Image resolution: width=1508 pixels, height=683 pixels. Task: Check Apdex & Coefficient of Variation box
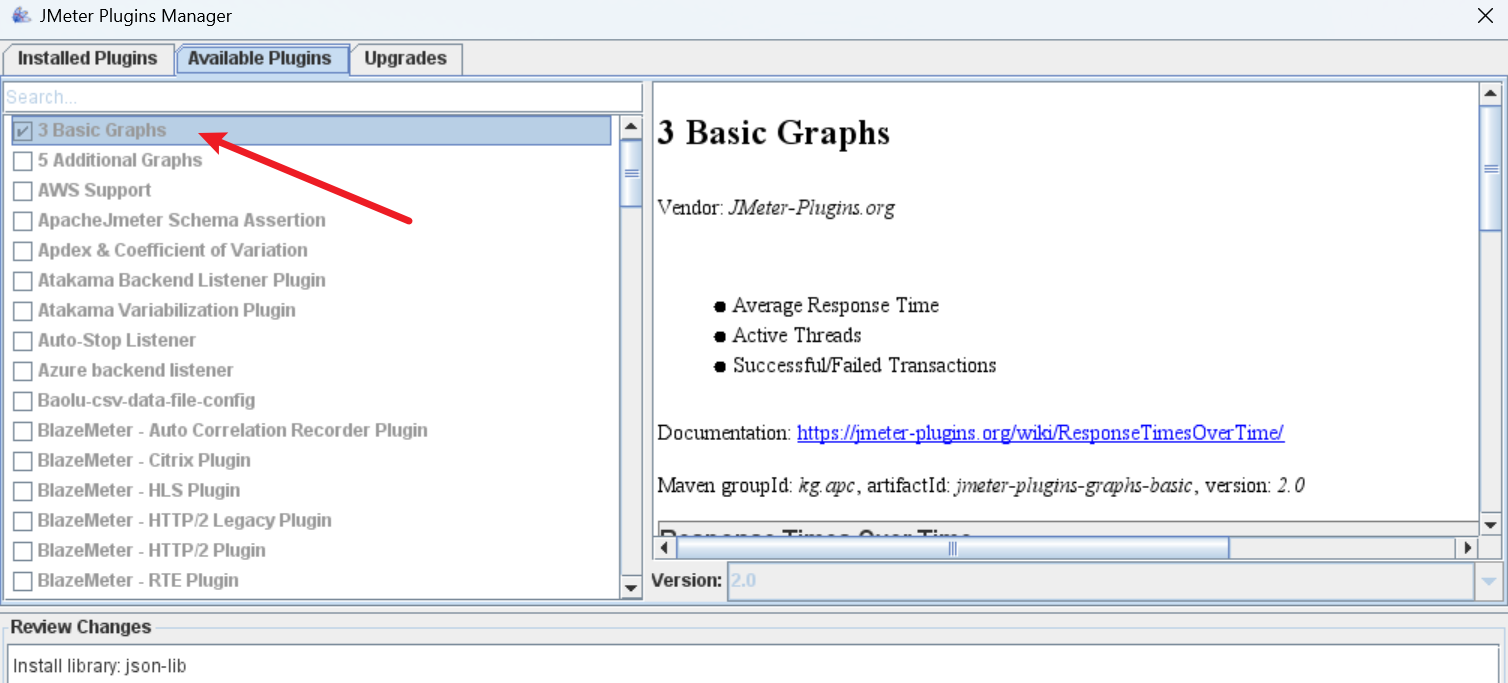23,251
